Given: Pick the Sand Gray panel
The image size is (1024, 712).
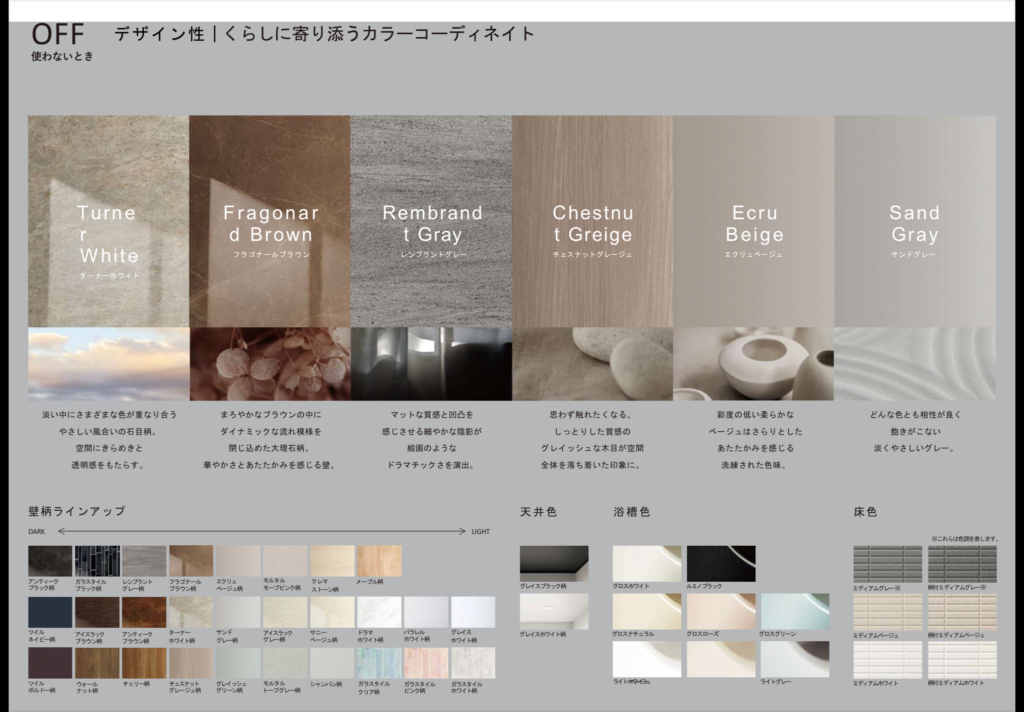Looking at the screenshot, I should coord(914,221).
